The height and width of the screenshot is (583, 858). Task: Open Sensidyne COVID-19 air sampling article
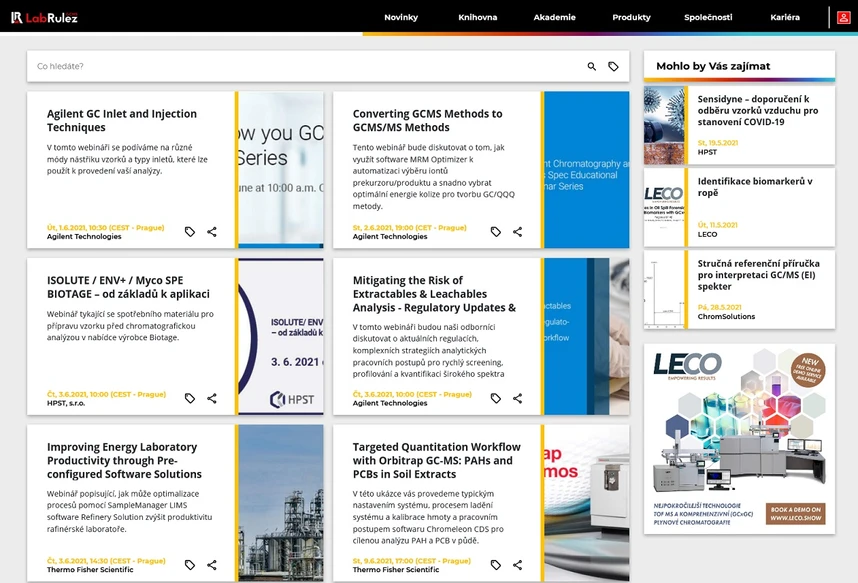(x=758, y=110)
